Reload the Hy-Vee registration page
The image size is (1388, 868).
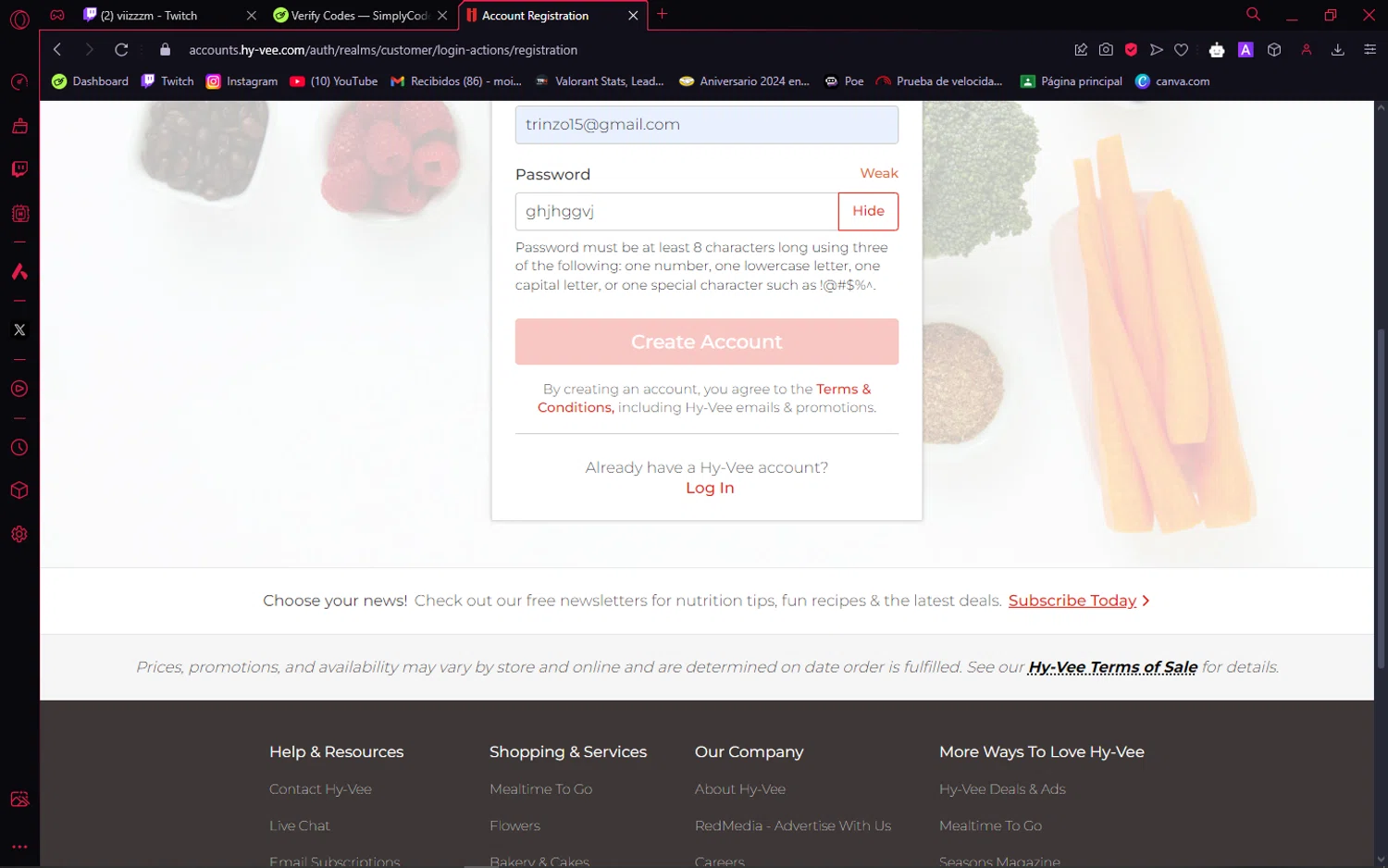(x=121, y=50)
